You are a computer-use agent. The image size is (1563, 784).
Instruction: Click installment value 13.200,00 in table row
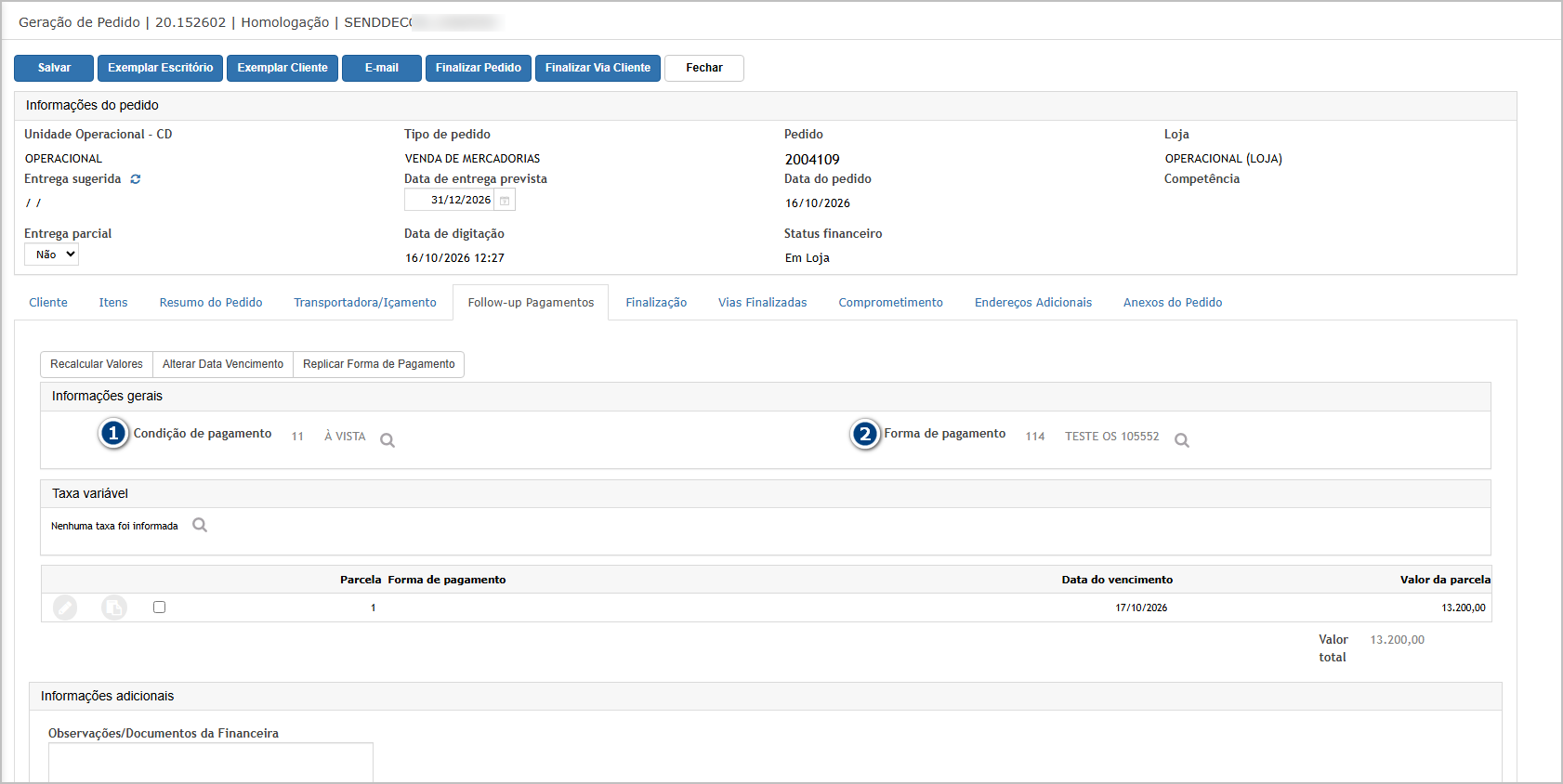click(x=1464, y=608)
